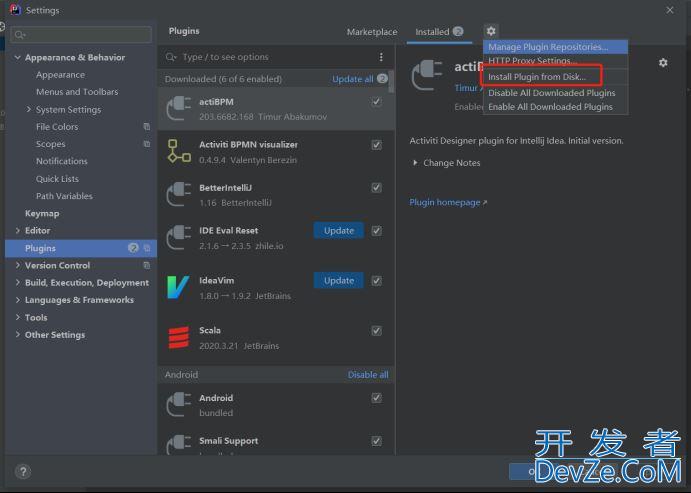Select Appearance settings item
The image size is (691, 493).
(x=60, y=74)
